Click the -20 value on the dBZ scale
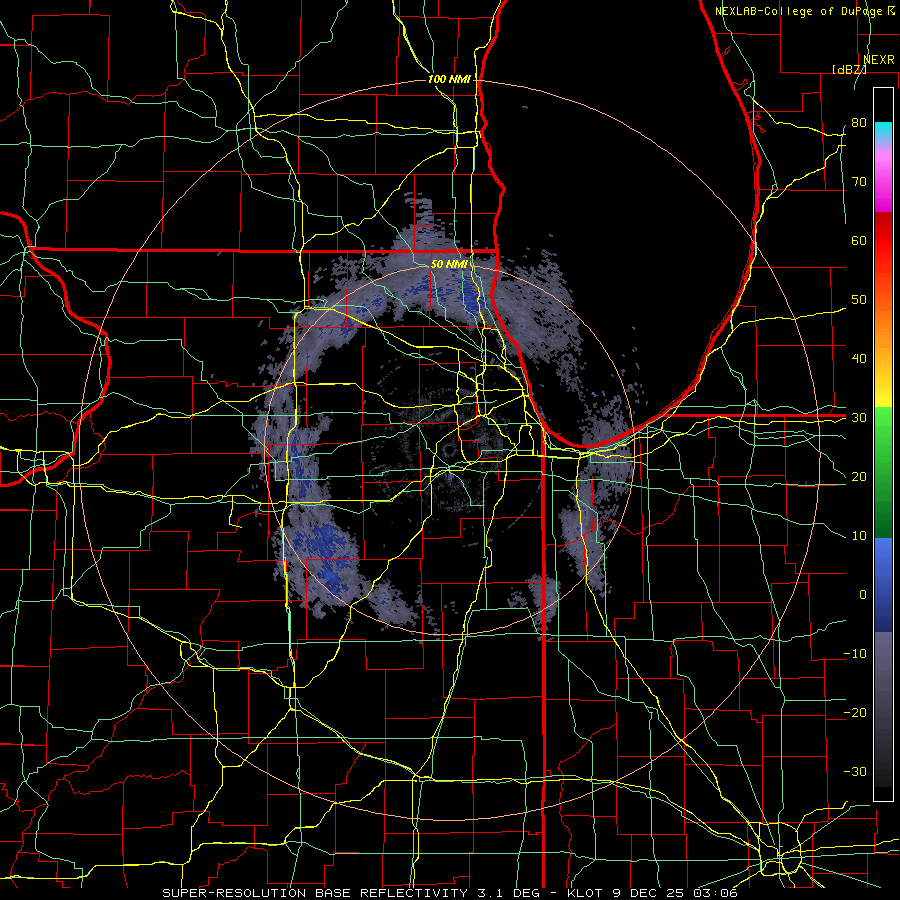900x900 pixels. click(855, 712)
